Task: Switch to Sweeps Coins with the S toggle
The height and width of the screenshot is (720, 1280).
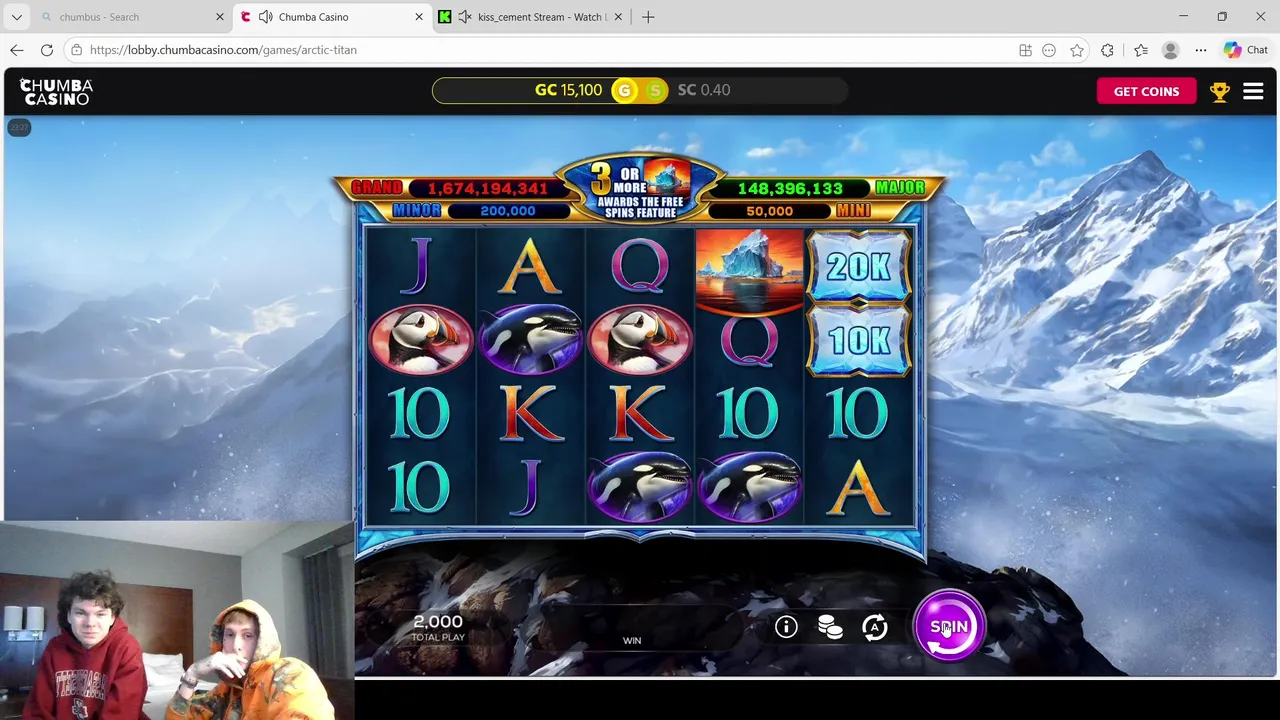Action: [655, 90]
